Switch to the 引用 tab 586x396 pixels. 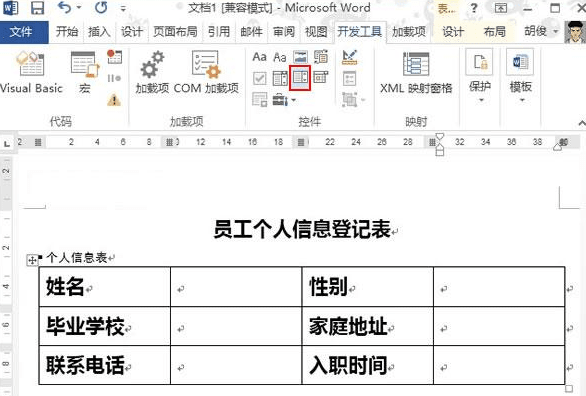(219, 31)
